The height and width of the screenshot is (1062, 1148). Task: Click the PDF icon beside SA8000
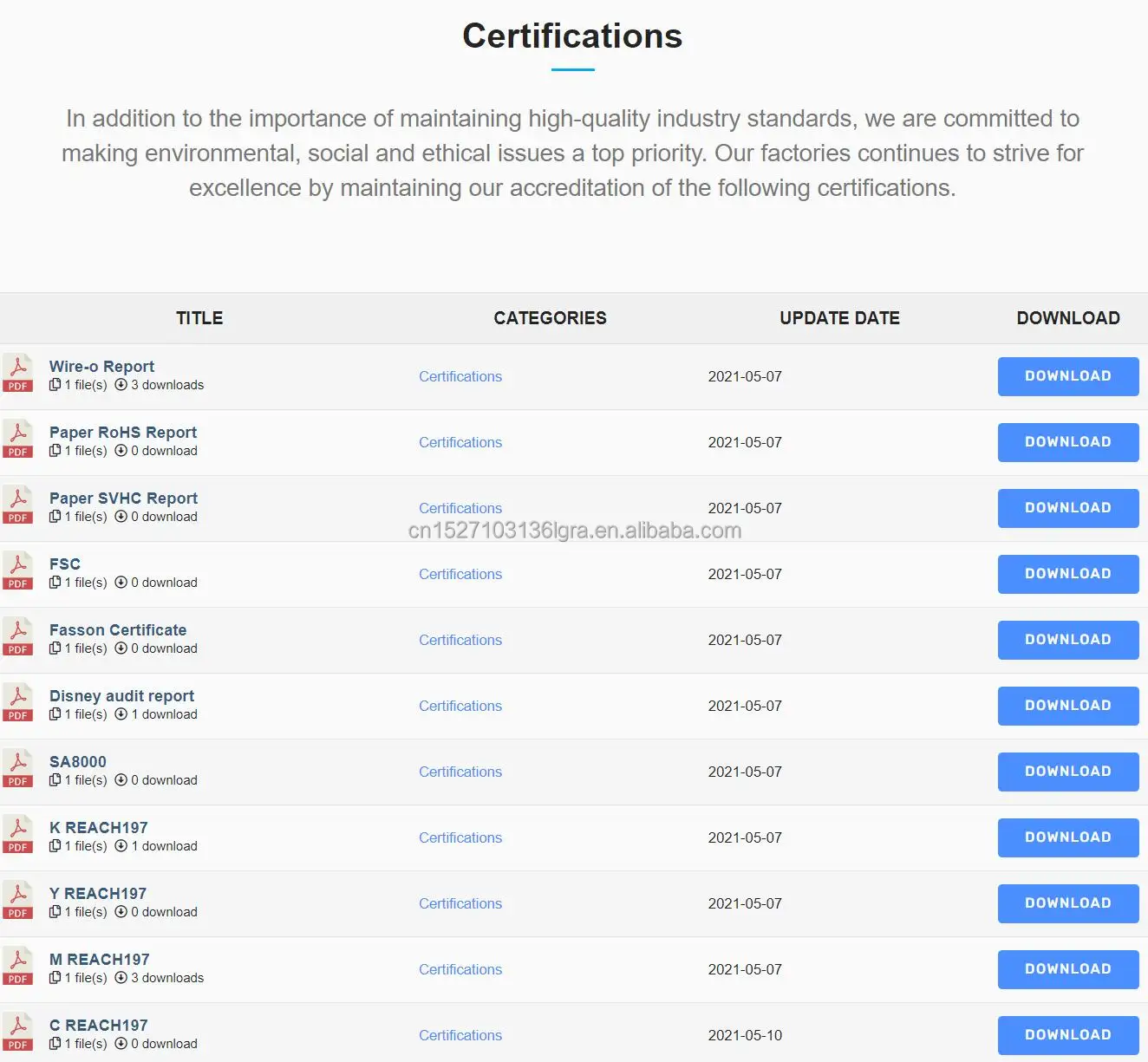18,769
